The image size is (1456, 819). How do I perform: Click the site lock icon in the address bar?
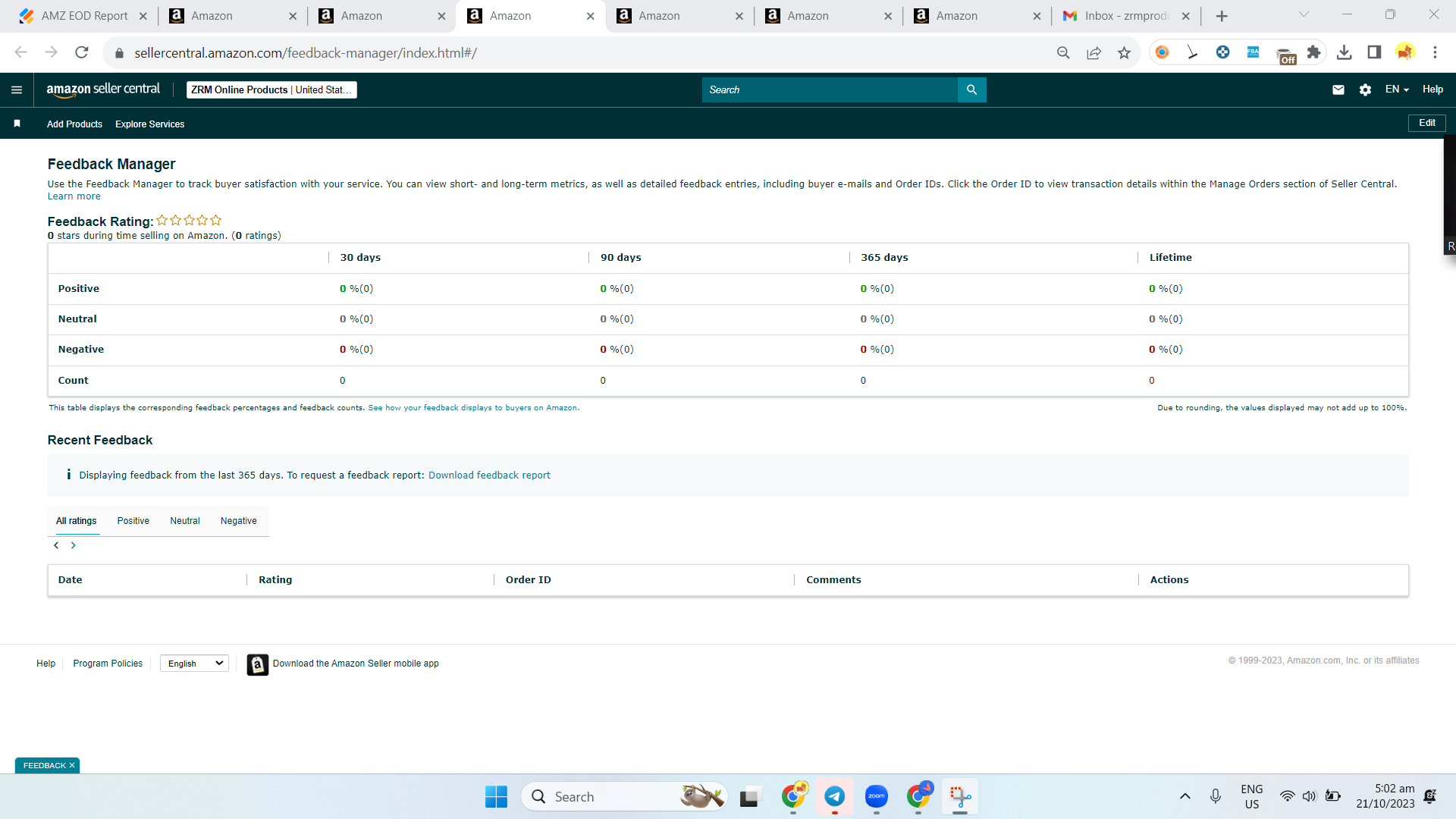click(119, 53)
